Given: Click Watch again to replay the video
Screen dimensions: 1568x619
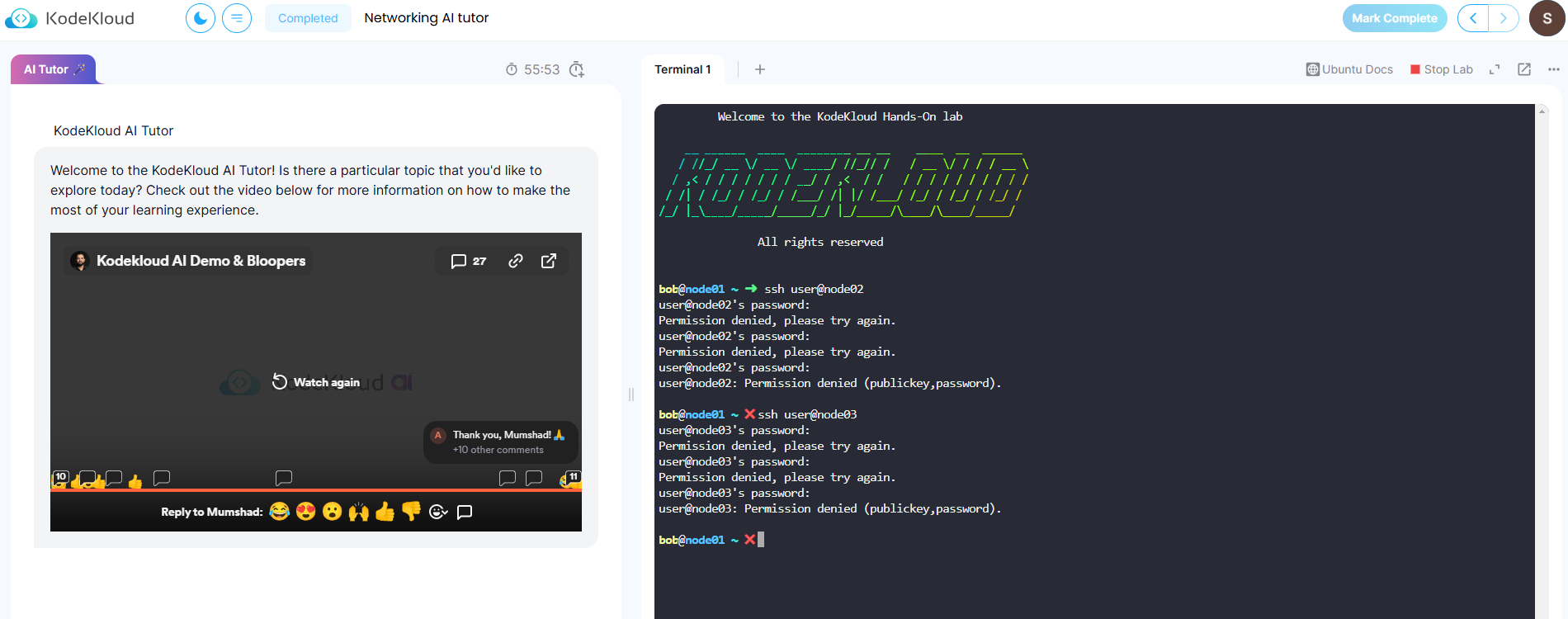Looking at the screenshot, I should 316,382.
